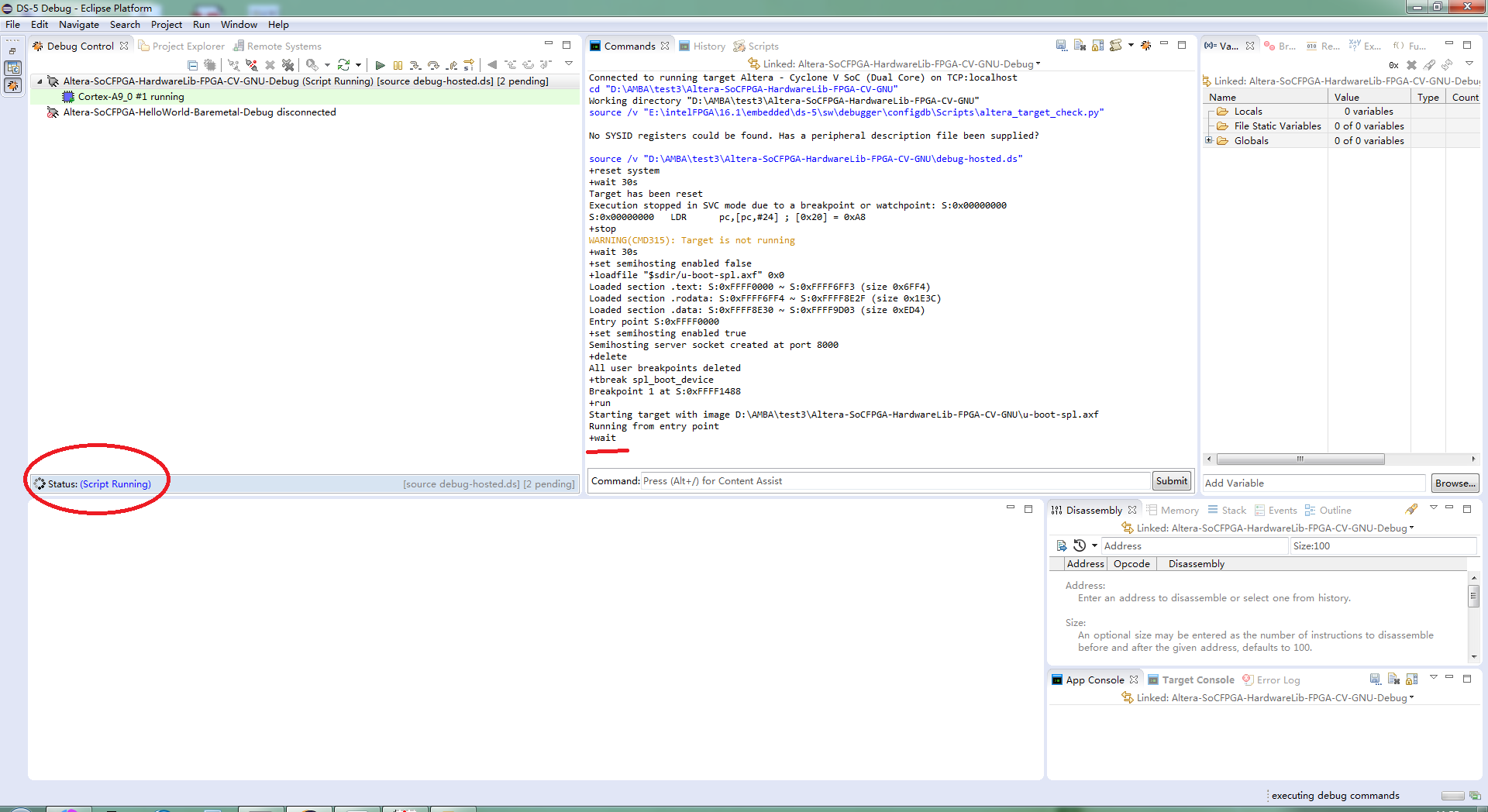The width and height of the screenshot is (1488, 812).
Task: Click Variables view horizontal scrollbar thumb
Action: click(x=1300, y=459)
